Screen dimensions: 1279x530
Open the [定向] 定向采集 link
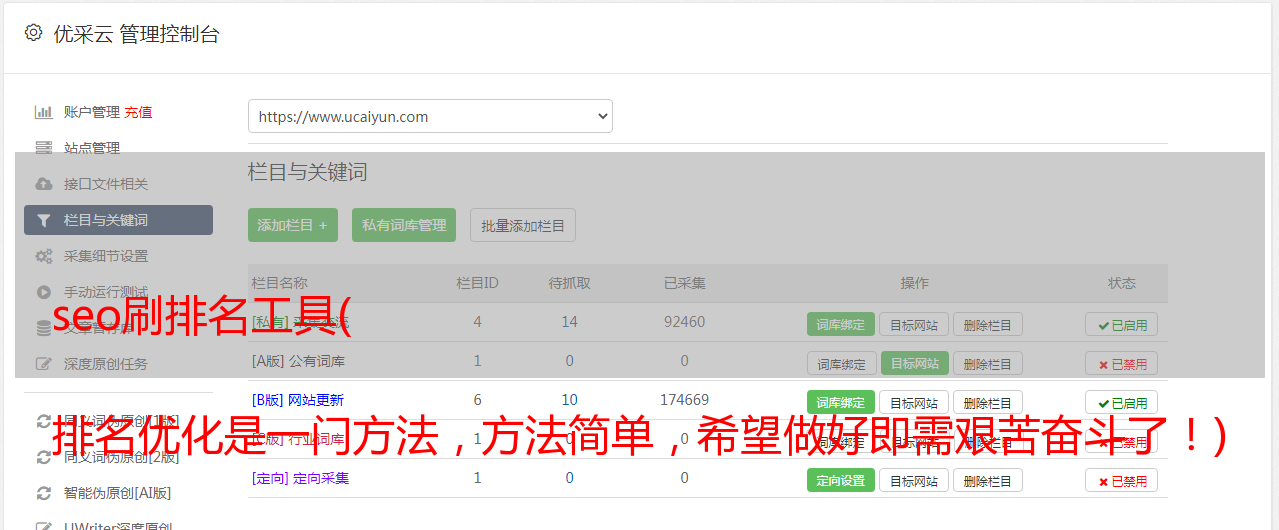301,478
